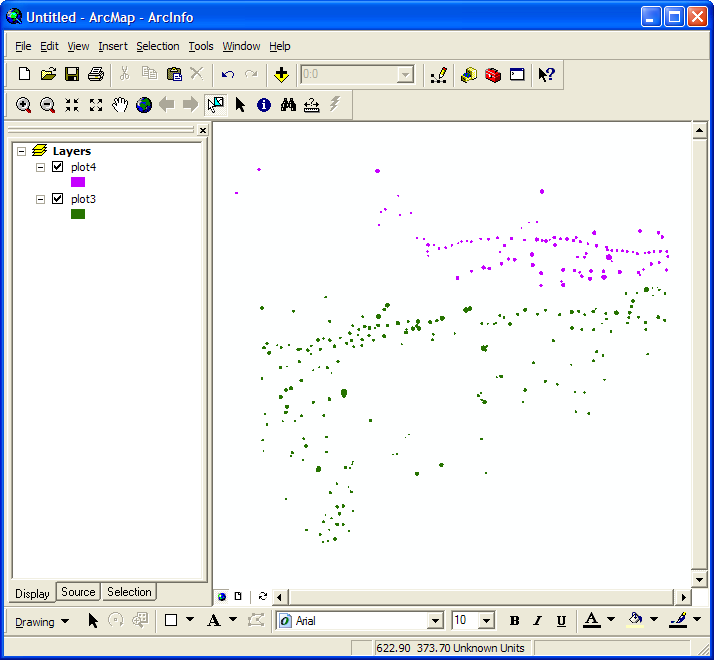
Task: Select the Drawing toolbar pointer arrow
Action: point(93,620)
